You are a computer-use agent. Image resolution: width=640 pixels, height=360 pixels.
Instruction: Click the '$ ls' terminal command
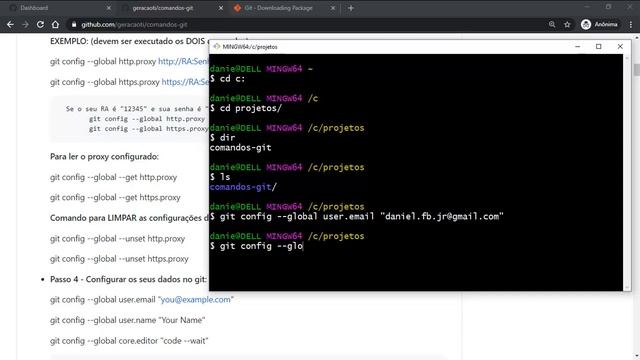click(220, 177)
